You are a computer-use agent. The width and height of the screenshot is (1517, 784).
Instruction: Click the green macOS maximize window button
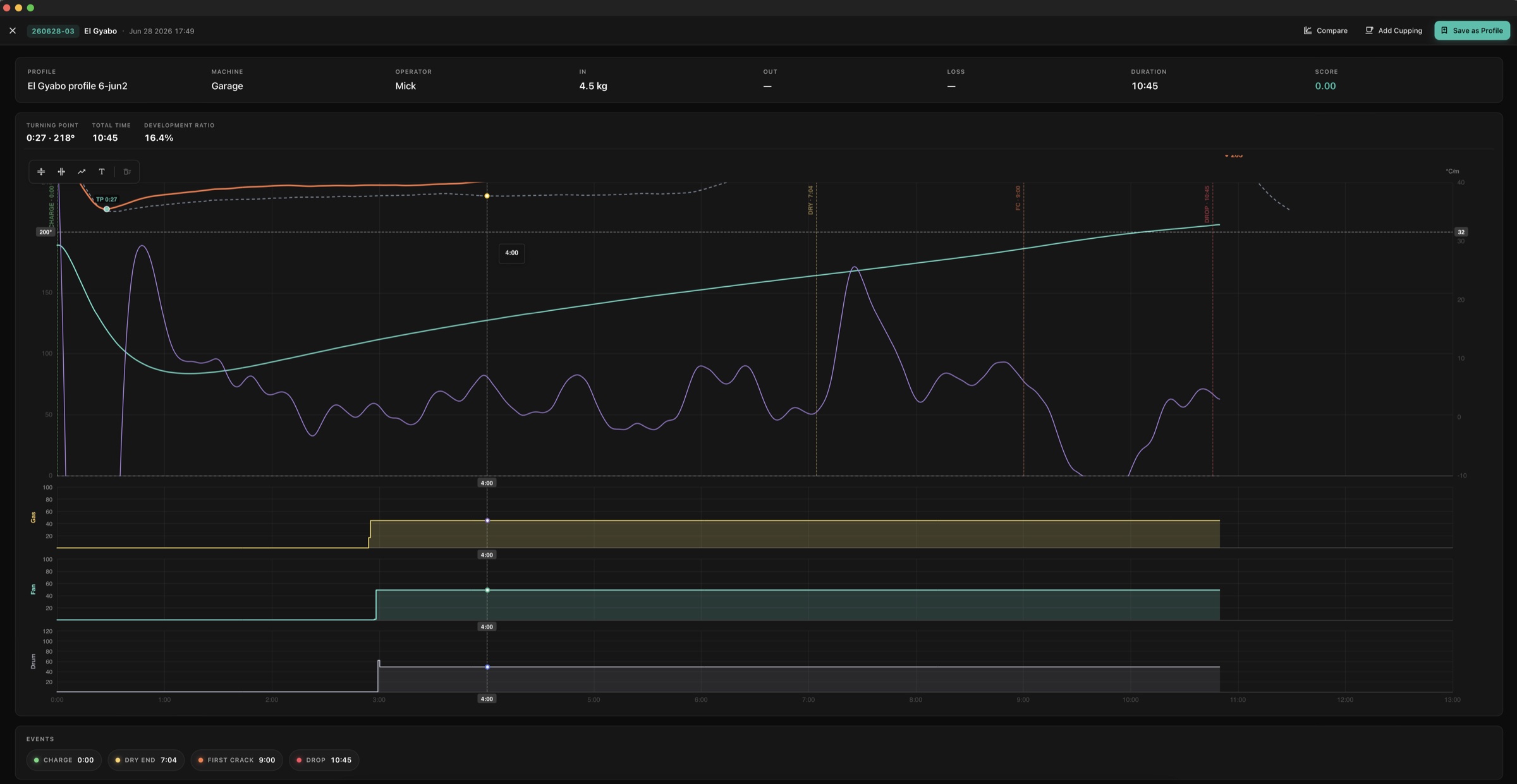[30, 8]
